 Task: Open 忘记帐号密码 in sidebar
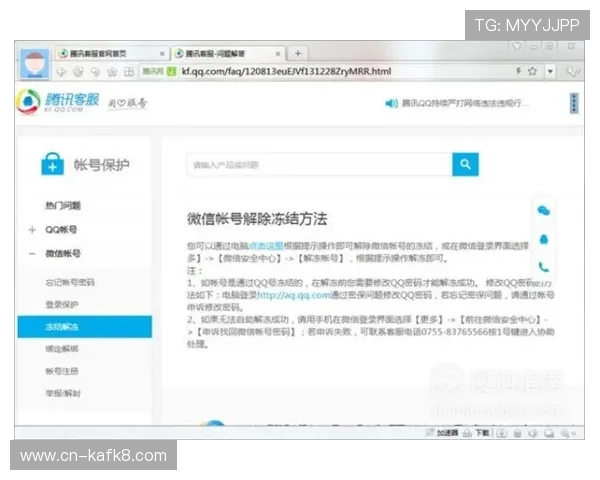point(70,282)
